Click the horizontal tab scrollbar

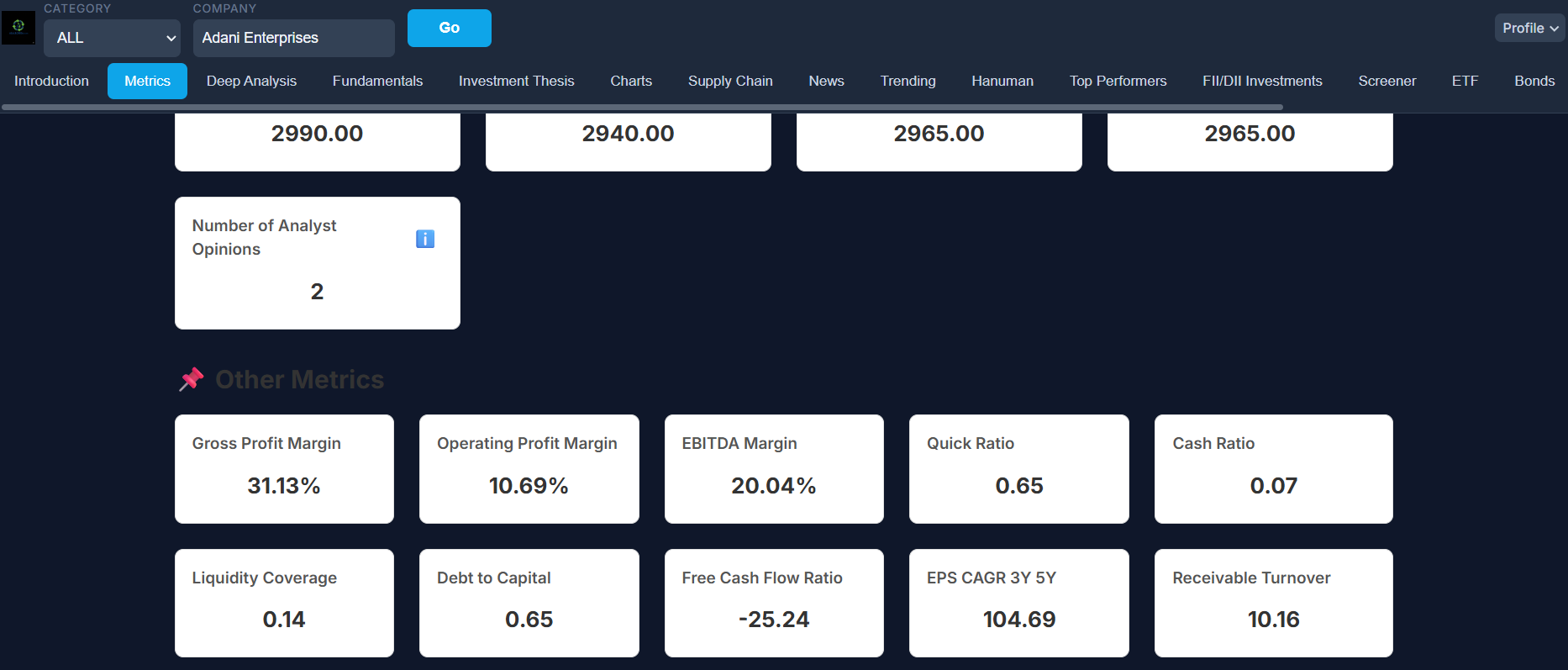[642, 108]
